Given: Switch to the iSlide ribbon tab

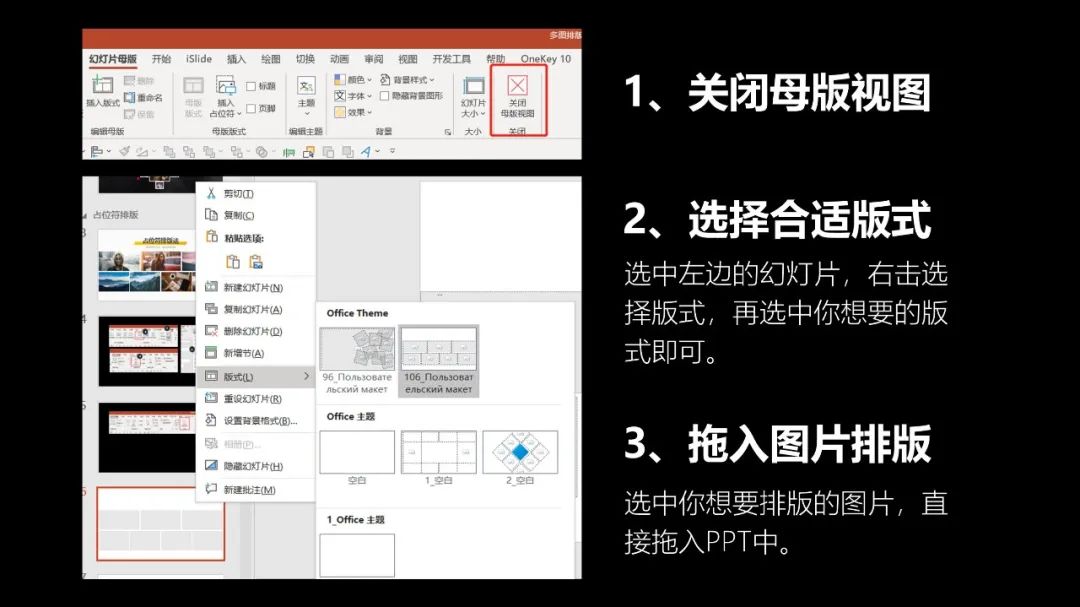Looking at the screenshot, I should coord(199,59).
